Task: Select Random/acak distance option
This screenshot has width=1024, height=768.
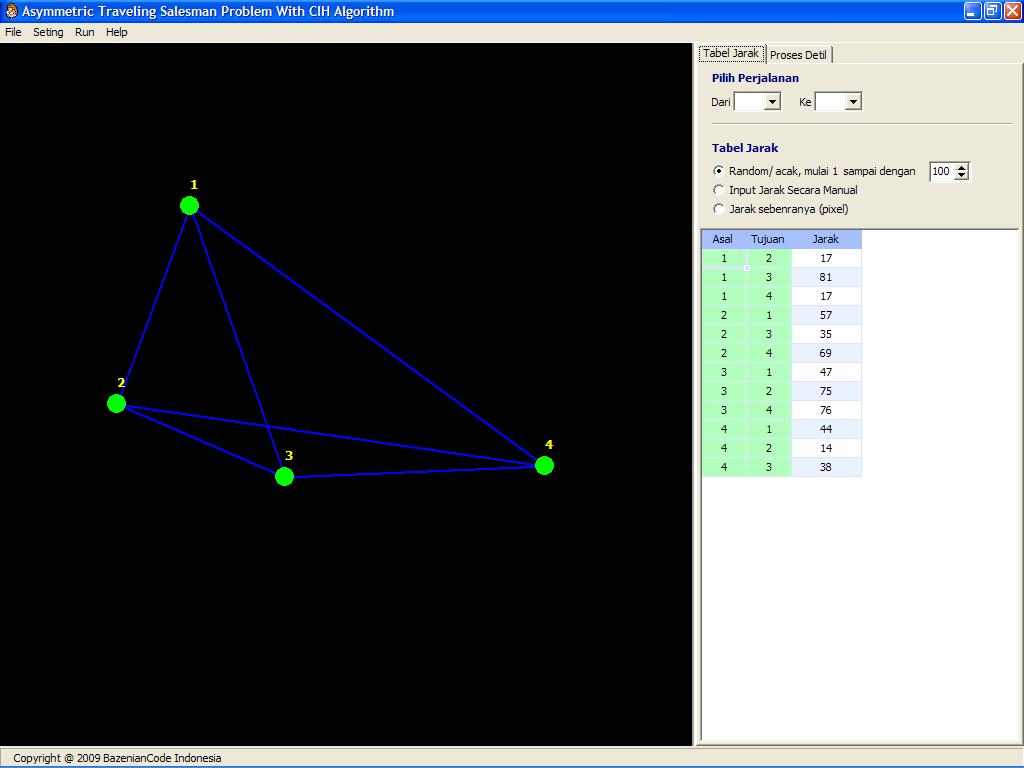Action: (x=718, y=171)
